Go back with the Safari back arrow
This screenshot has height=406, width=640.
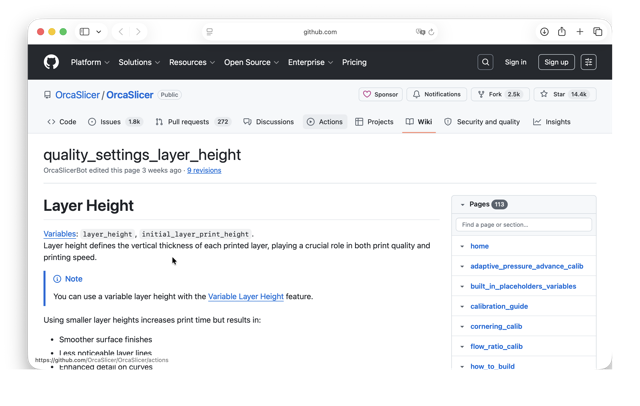tap(121, 31)
